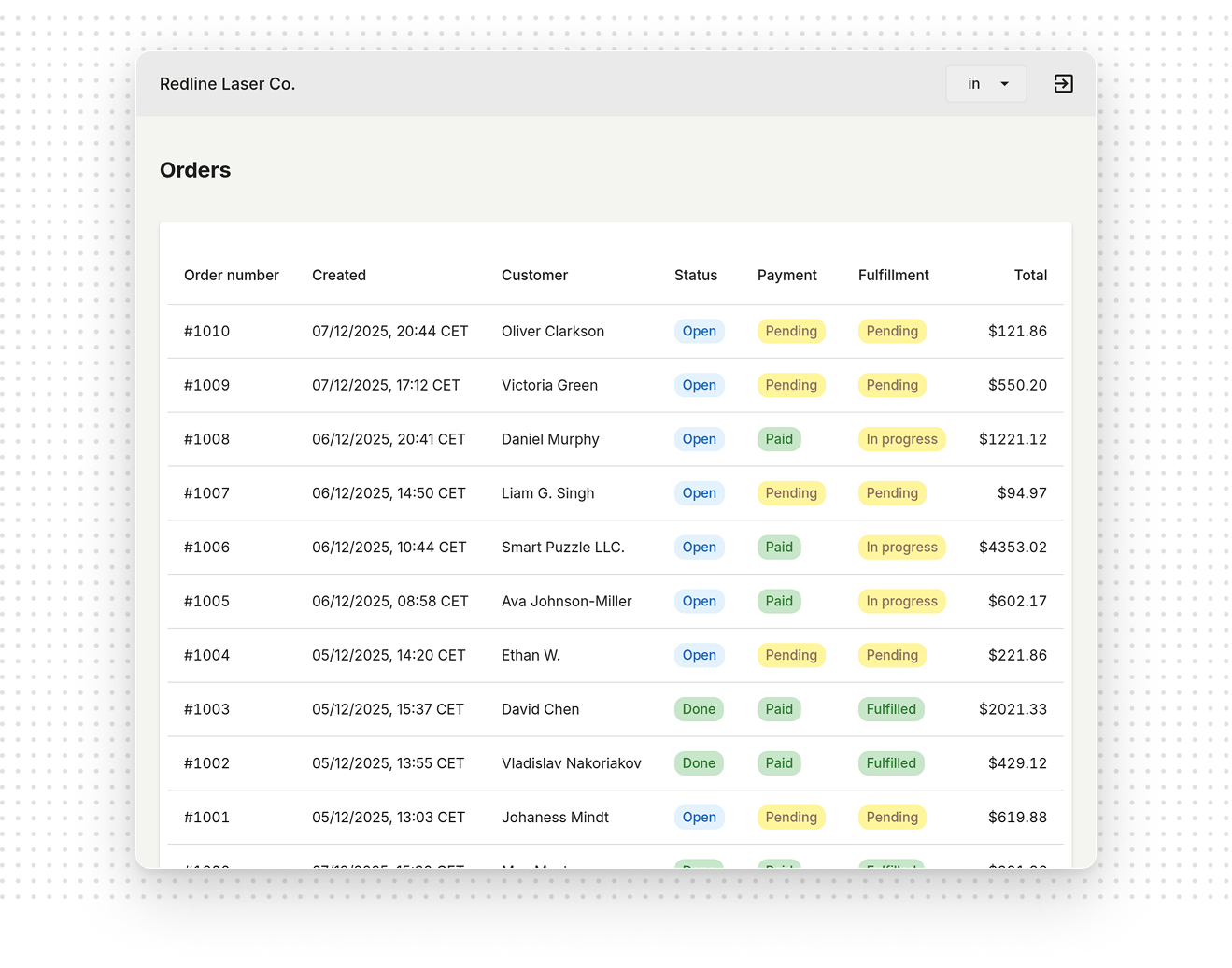The width and height of the screenshot is (1232, 968).
Task: Sort by the Order number column header
Action: (x=231, y=276)
